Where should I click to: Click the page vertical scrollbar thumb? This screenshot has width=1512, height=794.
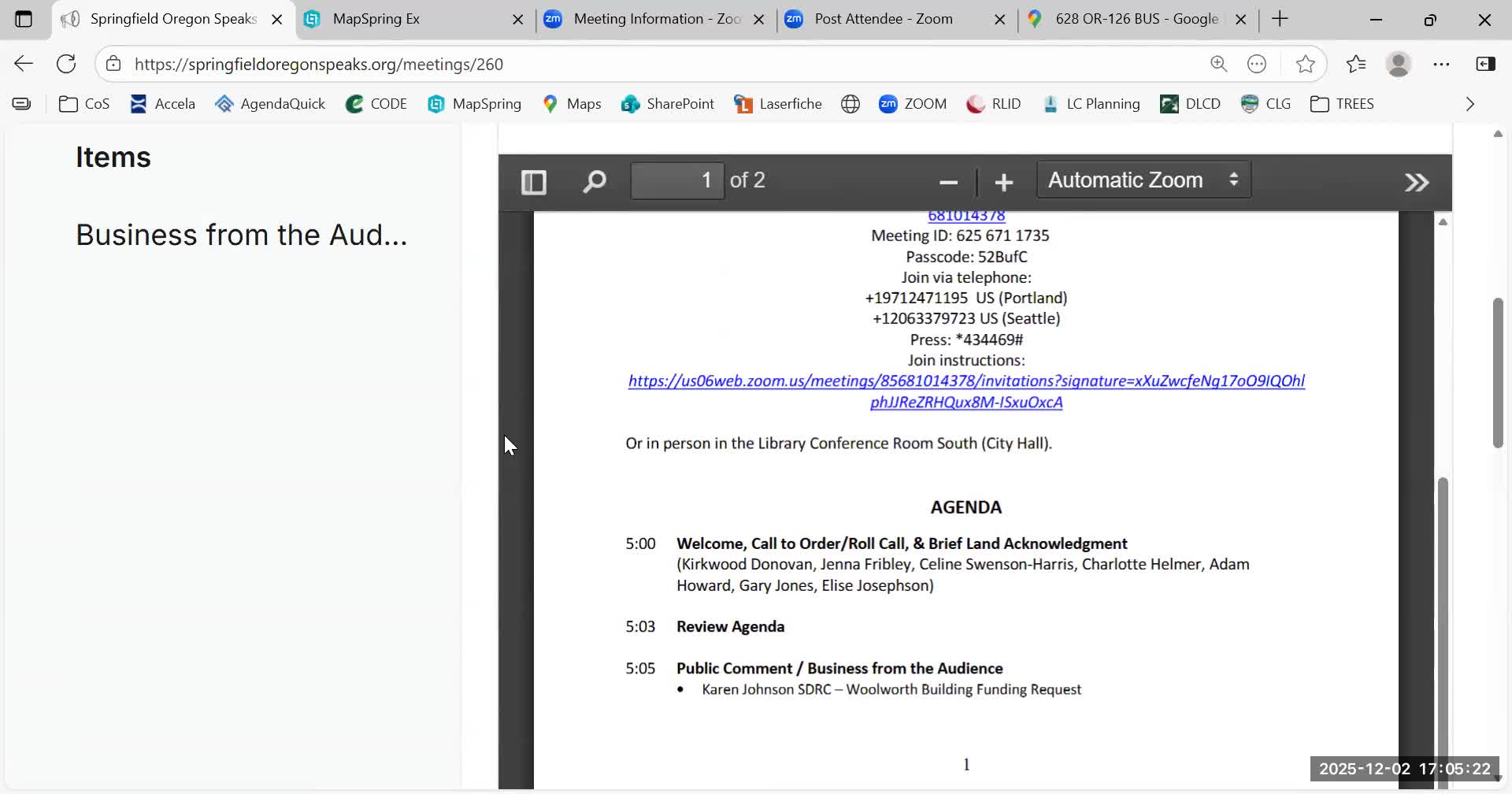click(1498, 373)
